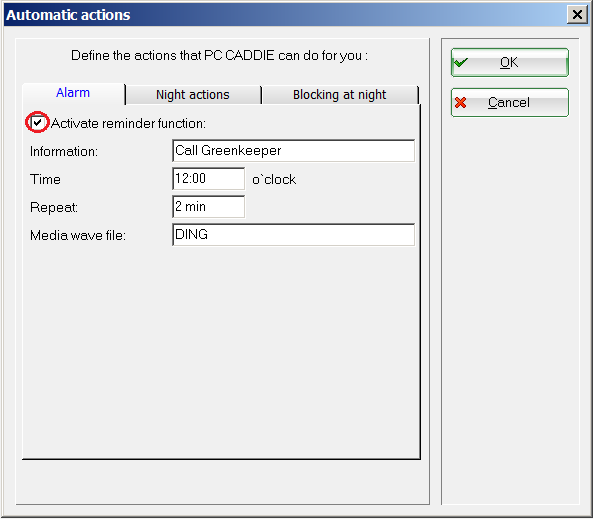Click the Repeat field showing 2 min

pyautogui.click(x=208, y=207)
